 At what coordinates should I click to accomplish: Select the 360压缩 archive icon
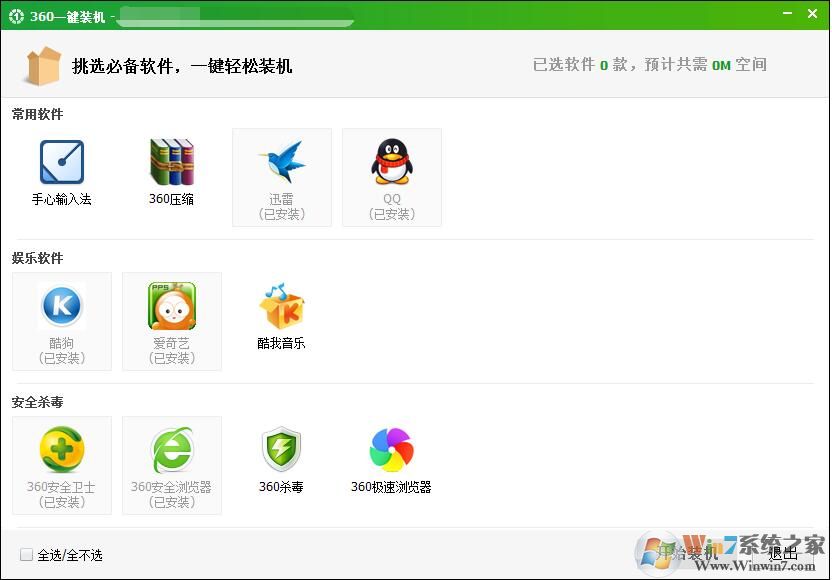tap(172, 162)
